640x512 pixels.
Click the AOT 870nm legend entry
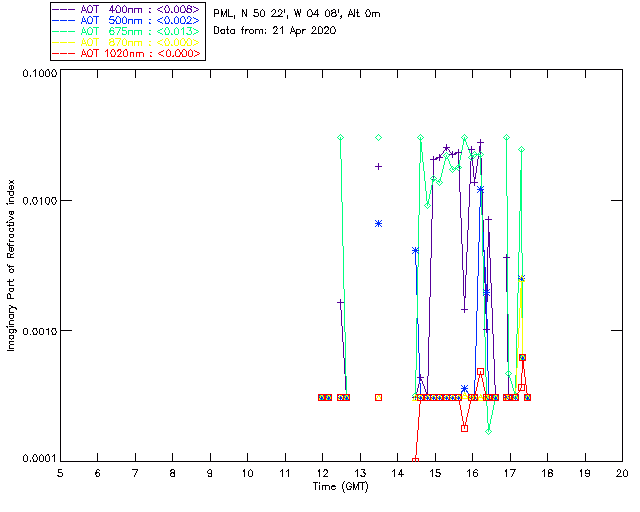pyautogui.click(x=128, y=42)
